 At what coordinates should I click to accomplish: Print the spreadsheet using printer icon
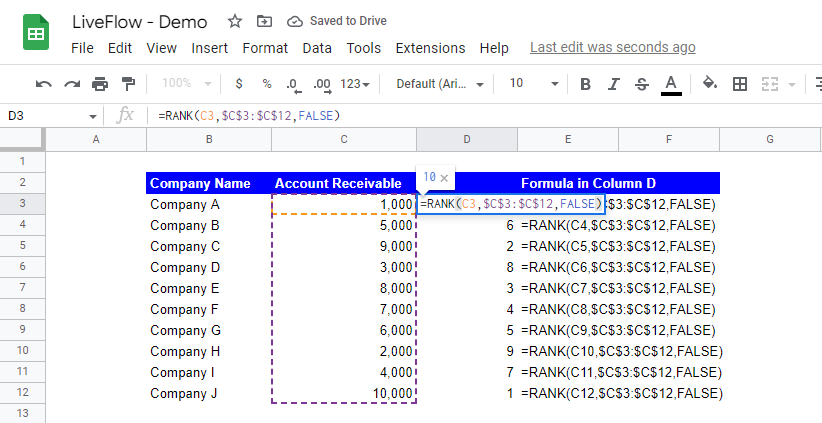coord(100,84)
